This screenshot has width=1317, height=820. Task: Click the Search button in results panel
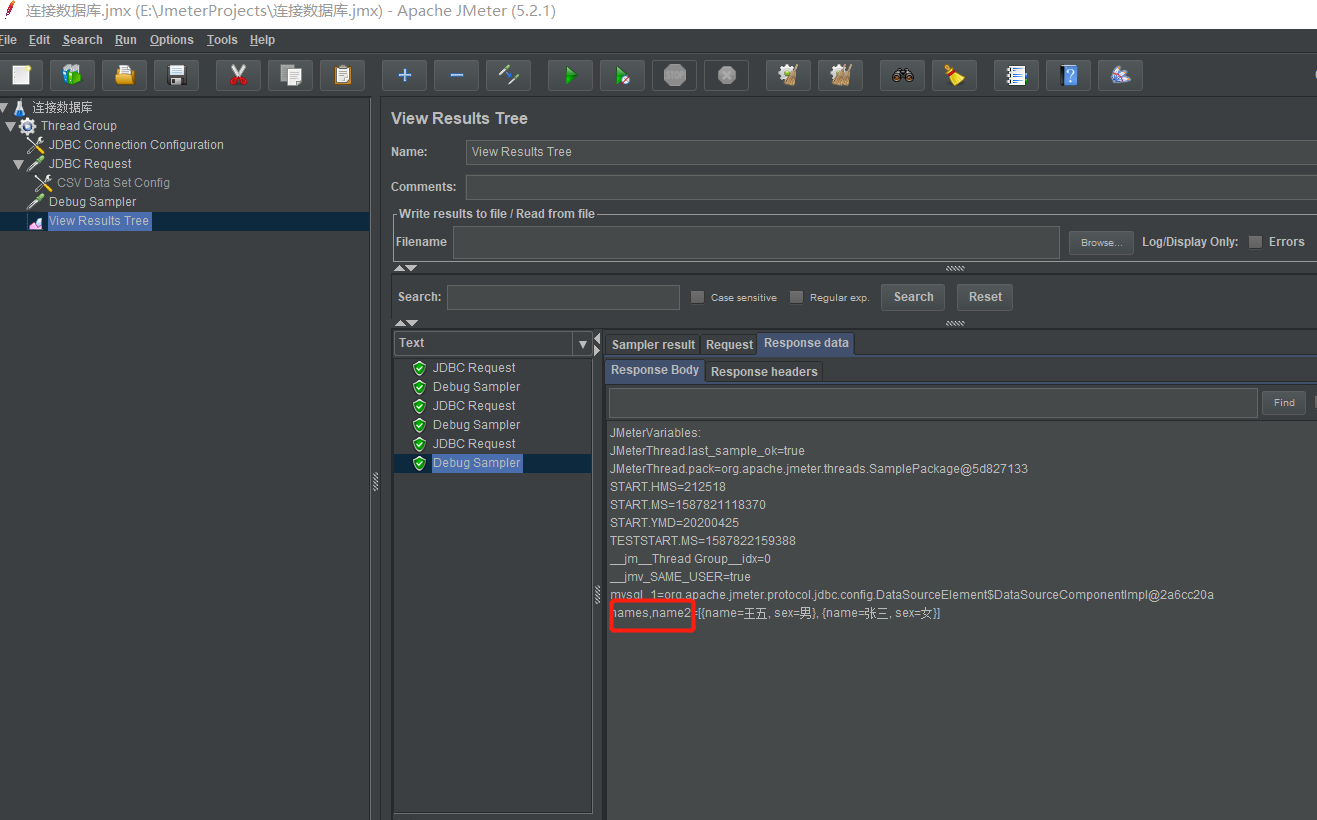coord(913,297)
